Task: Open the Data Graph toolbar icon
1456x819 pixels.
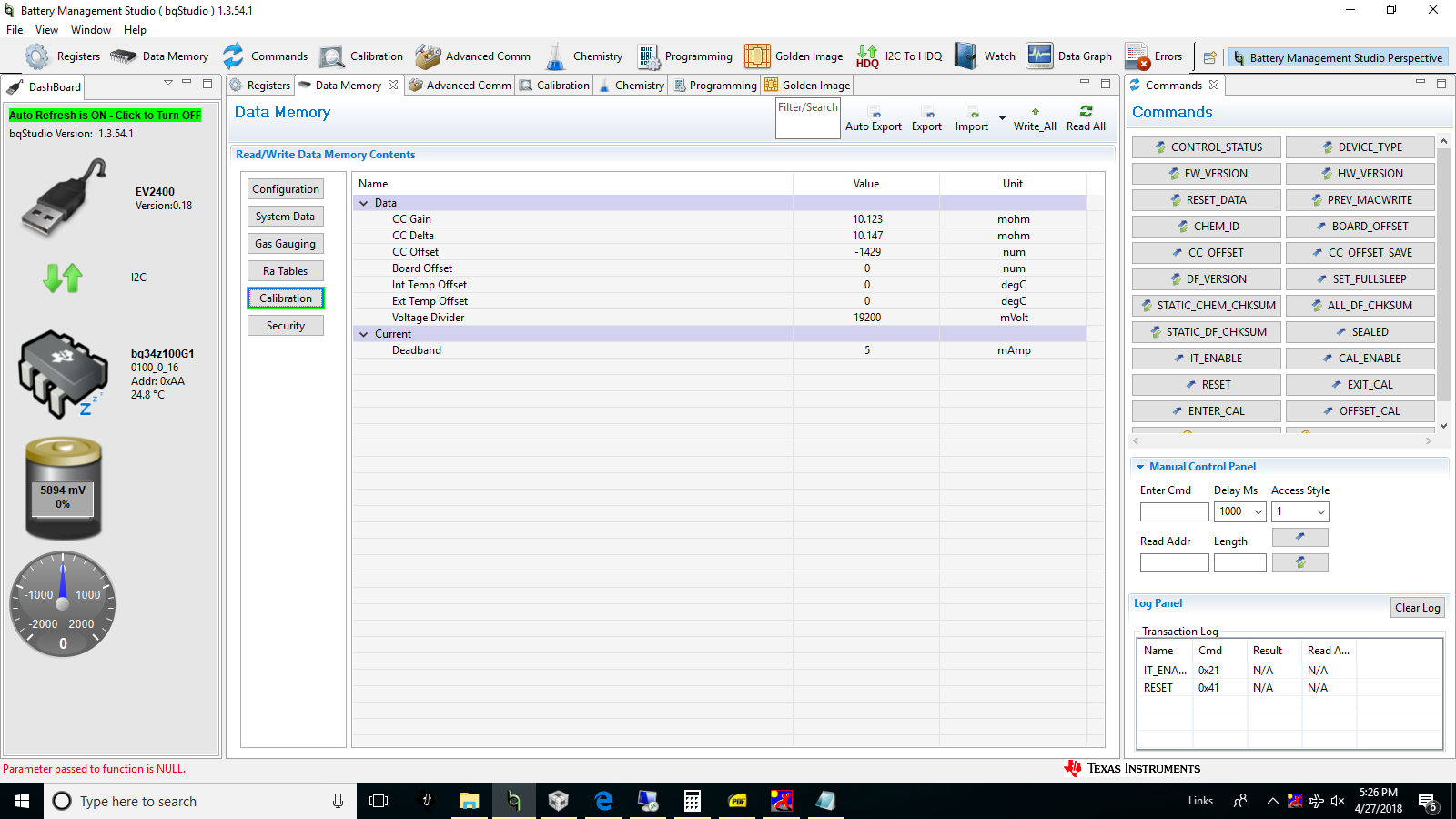Action: pos(1039,56)
